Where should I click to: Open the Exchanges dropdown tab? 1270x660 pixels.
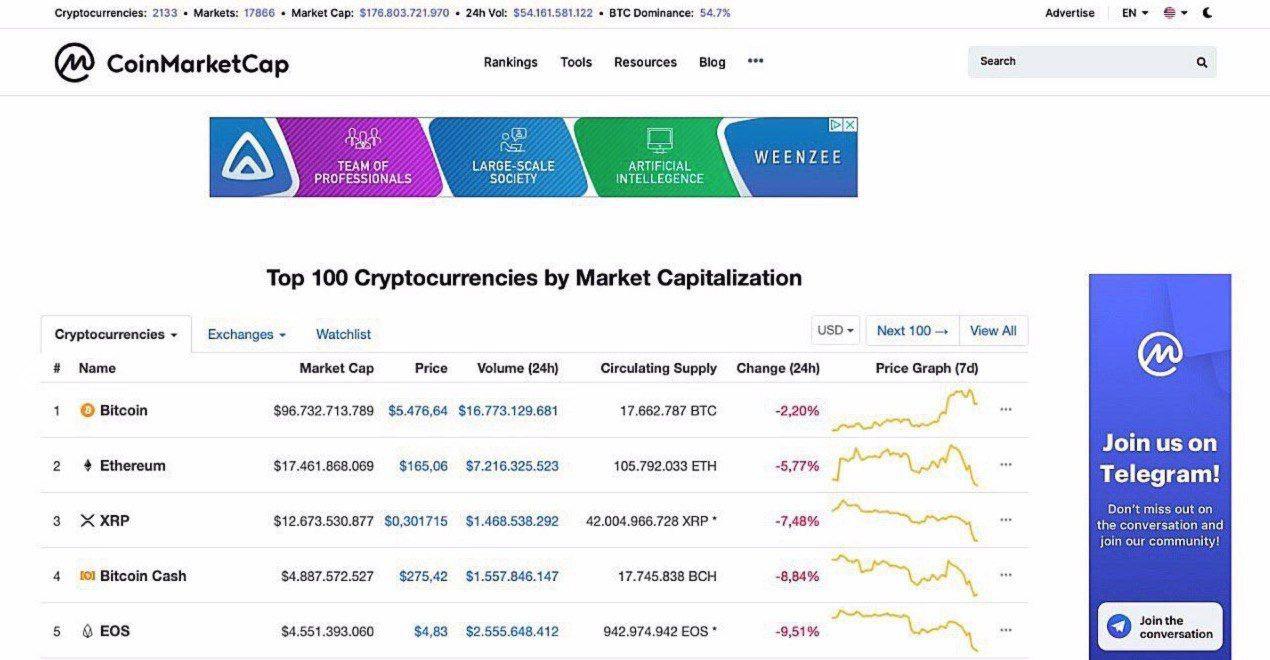(x=247, y=334)
